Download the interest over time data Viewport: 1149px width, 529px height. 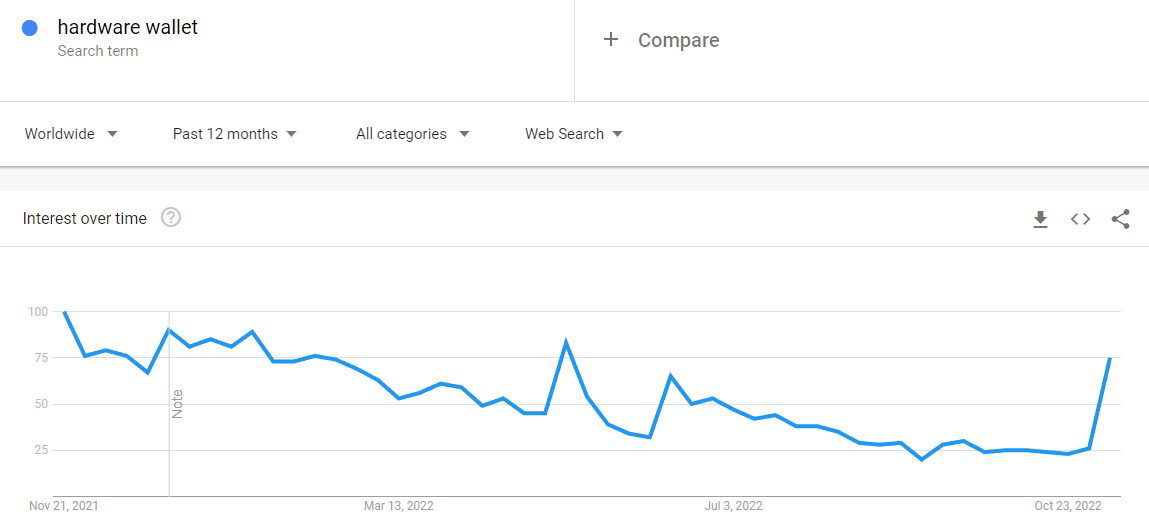click(x=1040, y=219)
